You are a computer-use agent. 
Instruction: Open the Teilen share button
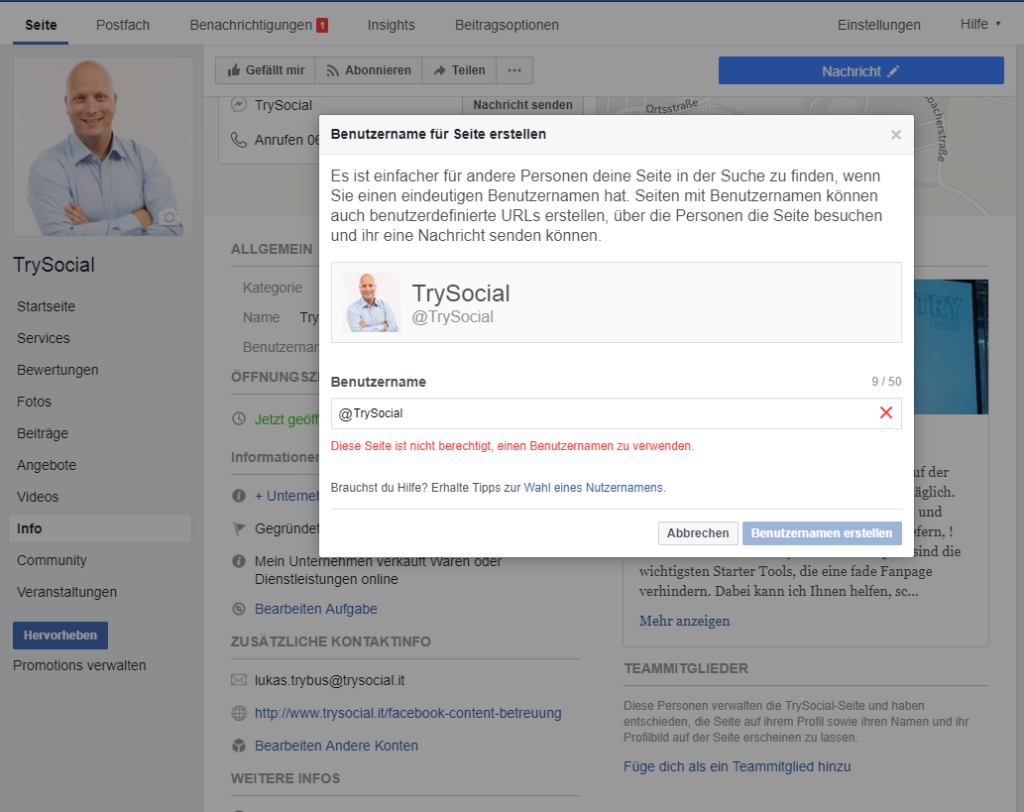(459, 71)
